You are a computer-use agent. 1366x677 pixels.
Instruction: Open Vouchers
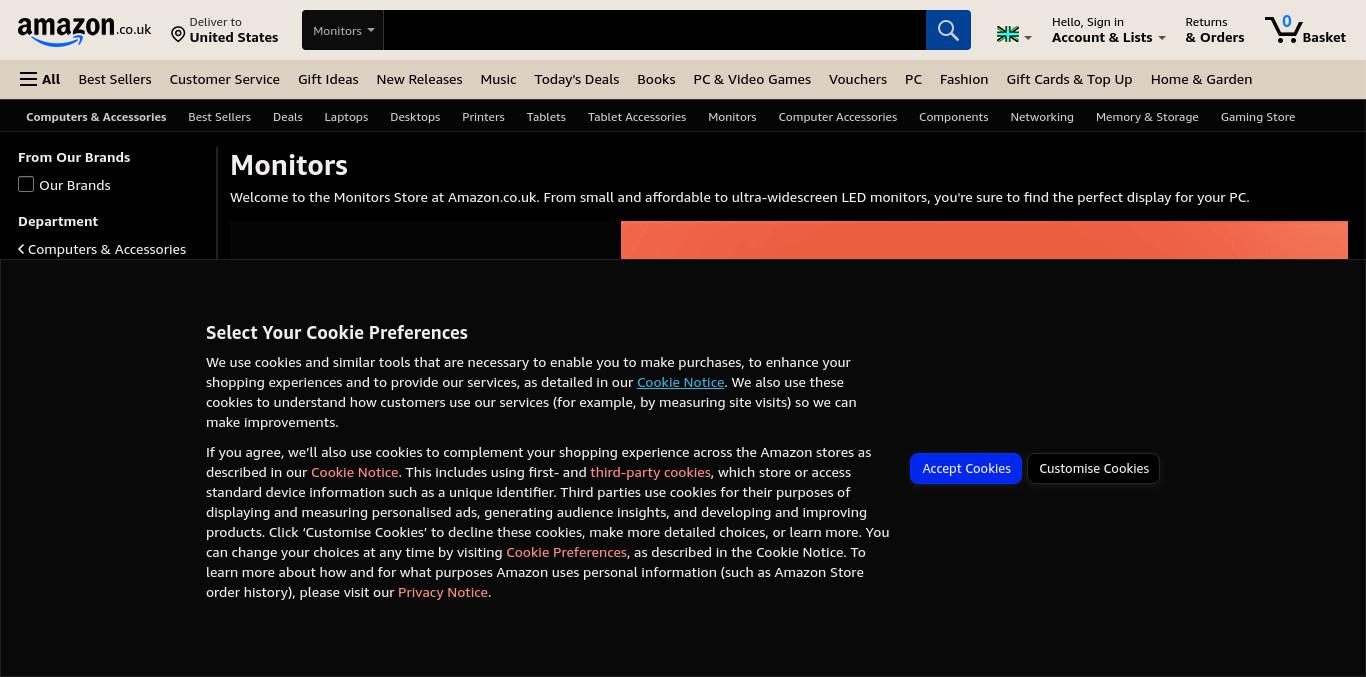[x=857, y=79]
